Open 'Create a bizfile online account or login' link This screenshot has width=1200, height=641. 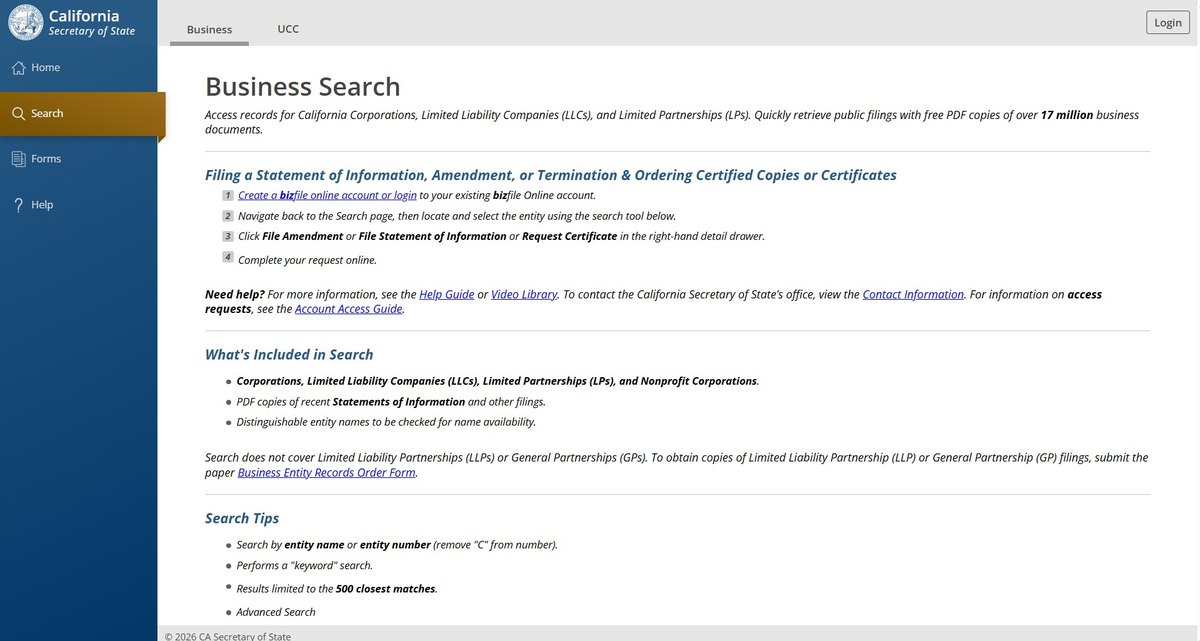tap(327, 195)
